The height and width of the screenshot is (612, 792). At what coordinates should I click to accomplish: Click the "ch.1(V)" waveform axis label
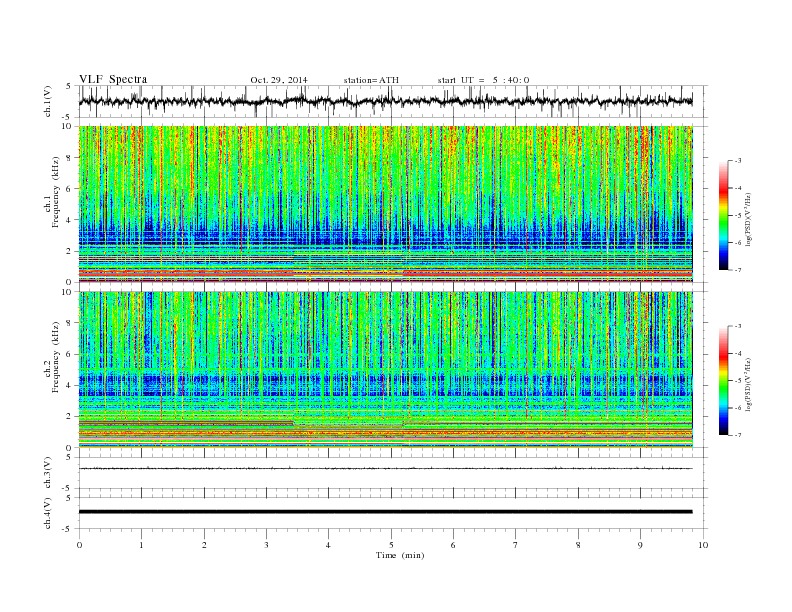coord(48,101)
